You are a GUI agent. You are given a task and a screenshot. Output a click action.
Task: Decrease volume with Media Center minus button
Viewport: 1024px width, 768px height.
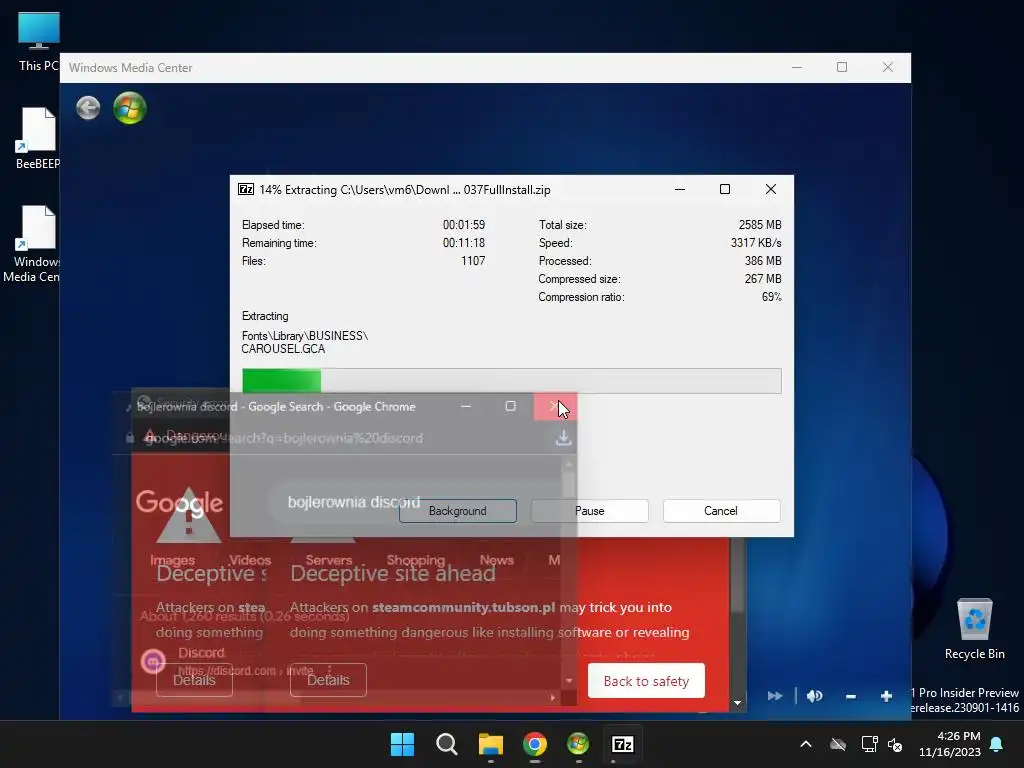click(850, 697)
